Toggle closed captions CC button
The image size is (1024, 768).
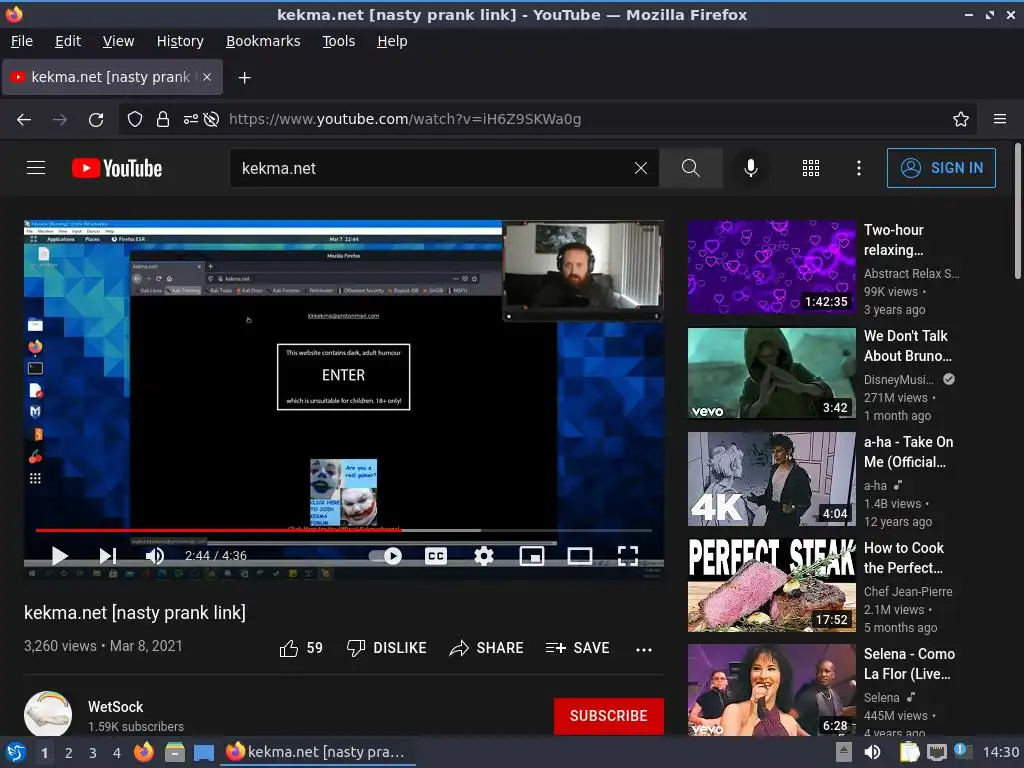436,556
